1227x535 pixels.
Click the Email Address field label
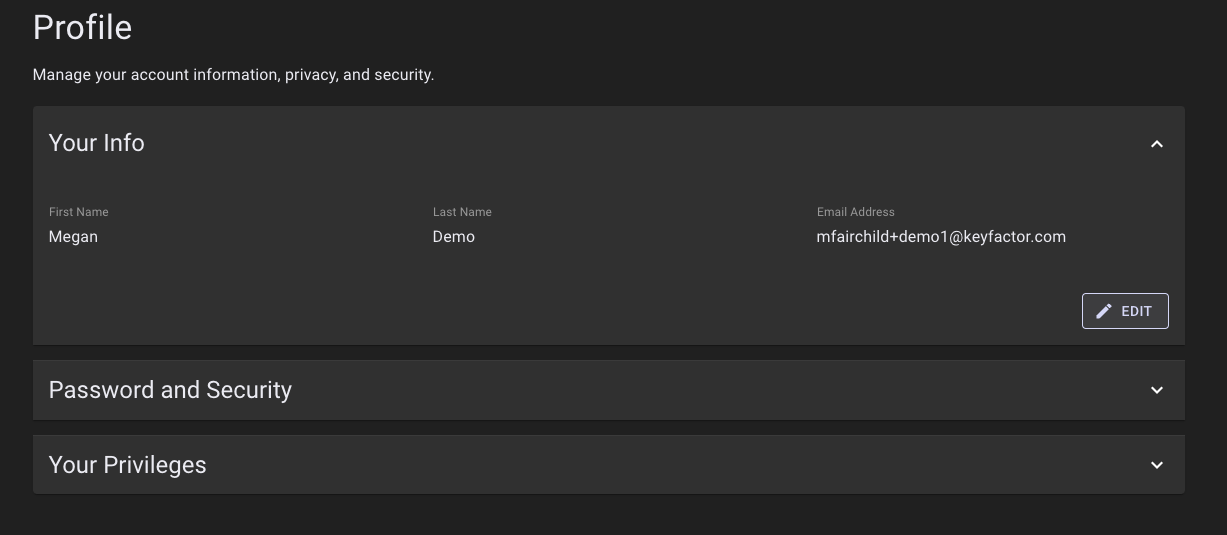click(855, 212)
